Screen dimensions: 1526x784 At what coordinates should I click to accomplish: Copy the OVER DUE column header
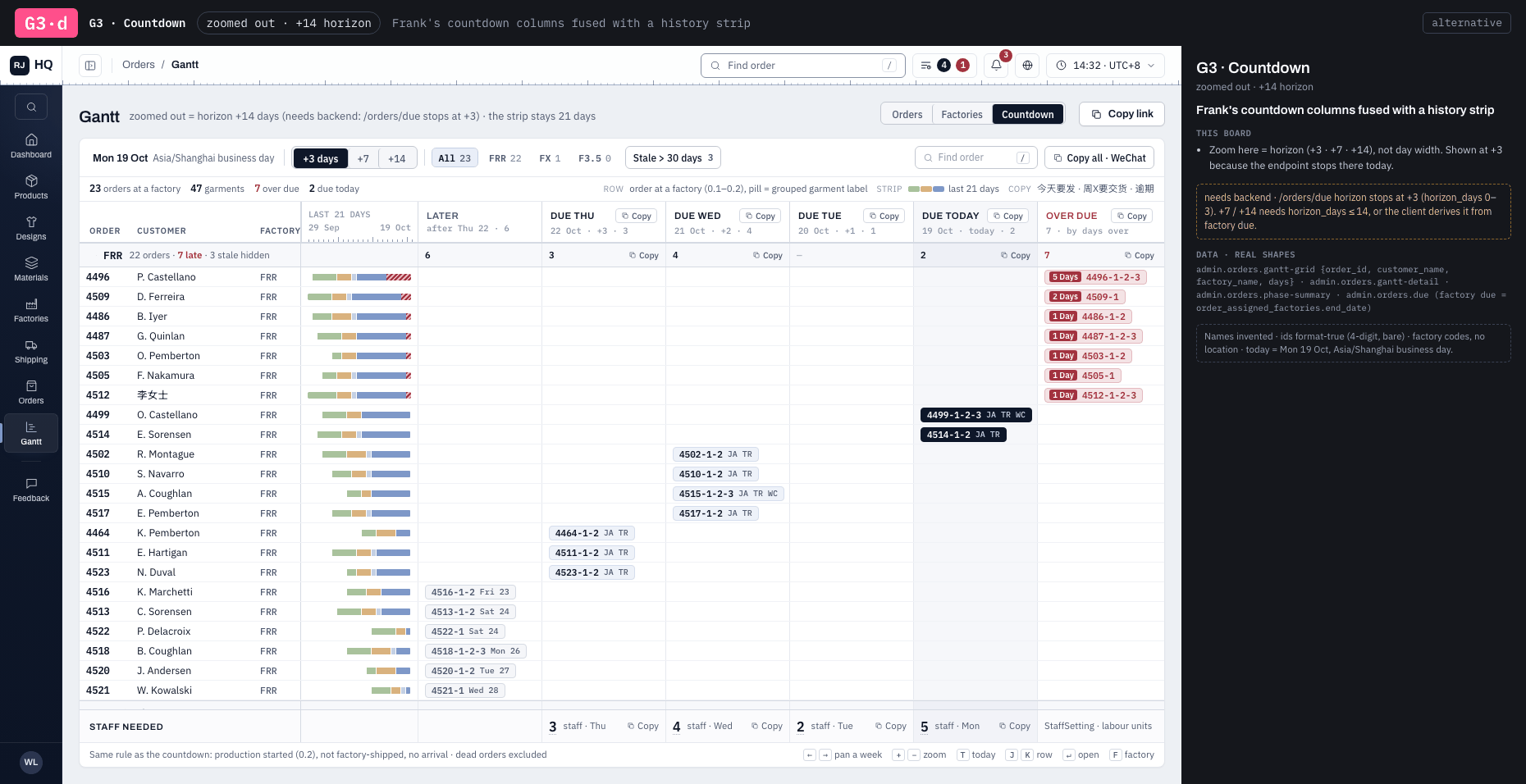click(1131, 216)
